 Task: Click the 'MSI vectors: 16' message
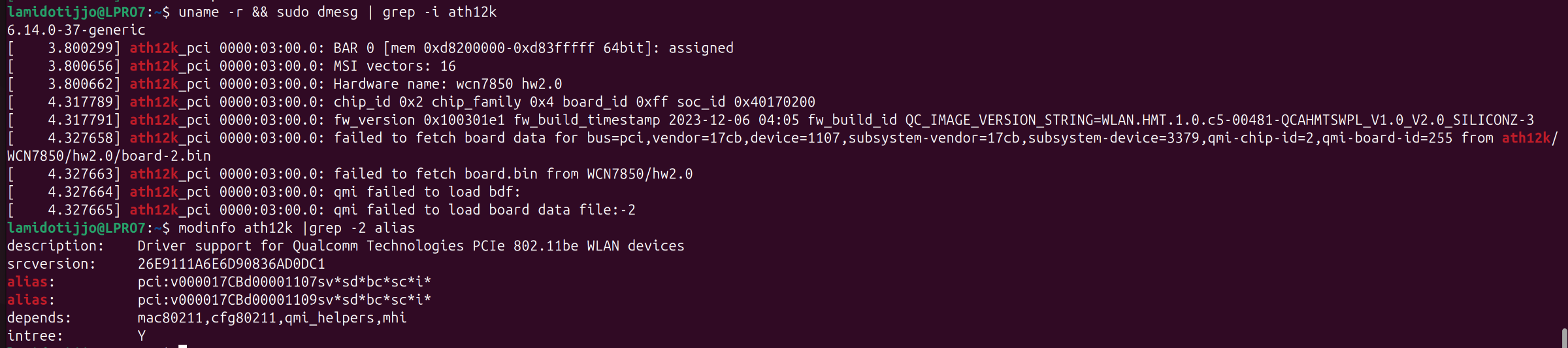[x=395, y=66]
